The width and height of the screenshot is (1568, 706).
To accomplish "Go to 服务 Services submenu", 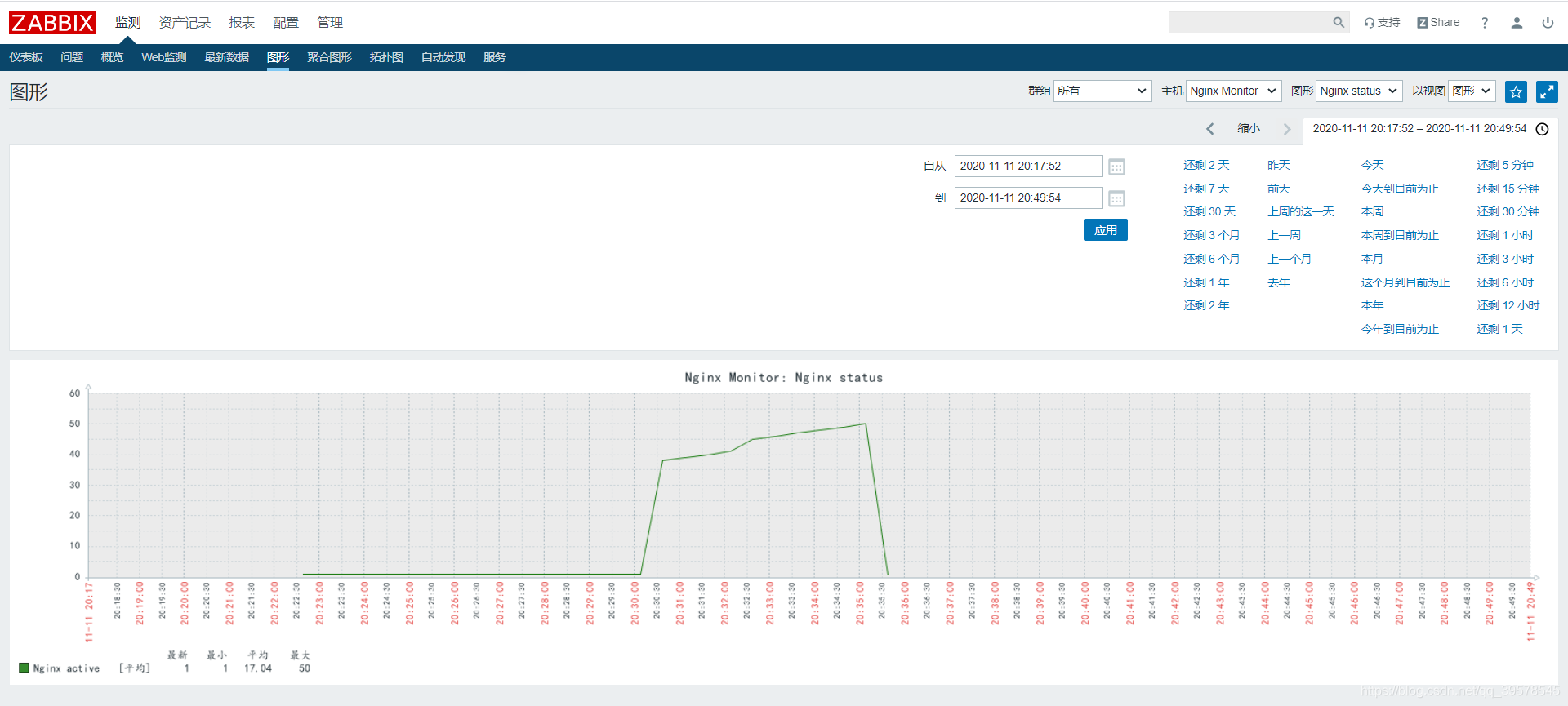I will tap(495, 57).
